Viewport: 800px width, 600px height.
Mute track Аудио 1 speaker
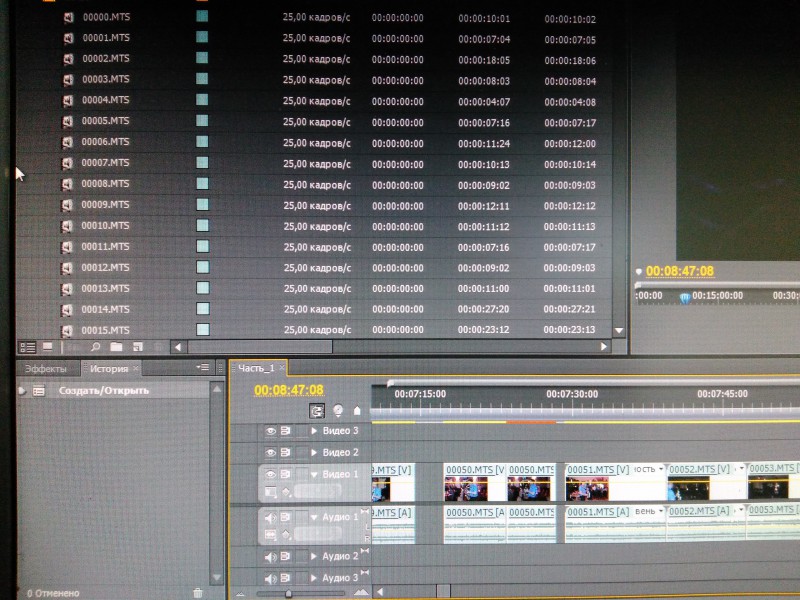point(270,517)
